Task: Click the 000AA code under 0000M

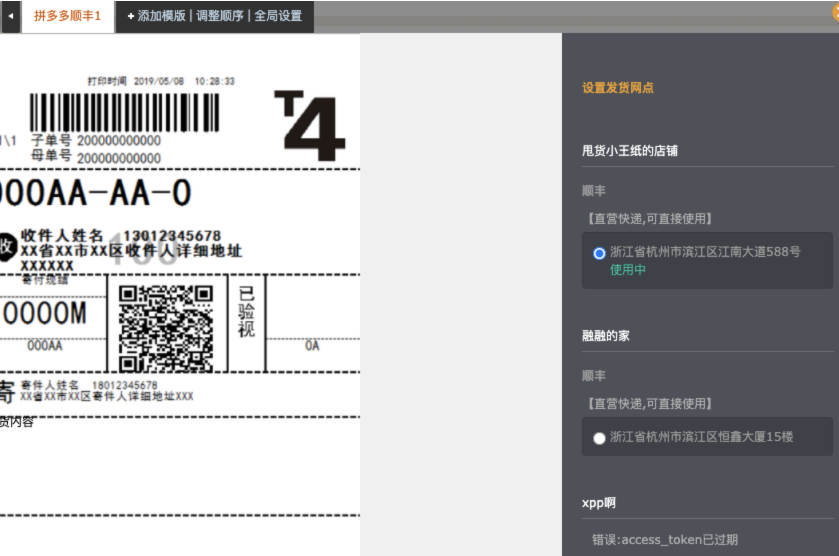Action: pos(45,346)
